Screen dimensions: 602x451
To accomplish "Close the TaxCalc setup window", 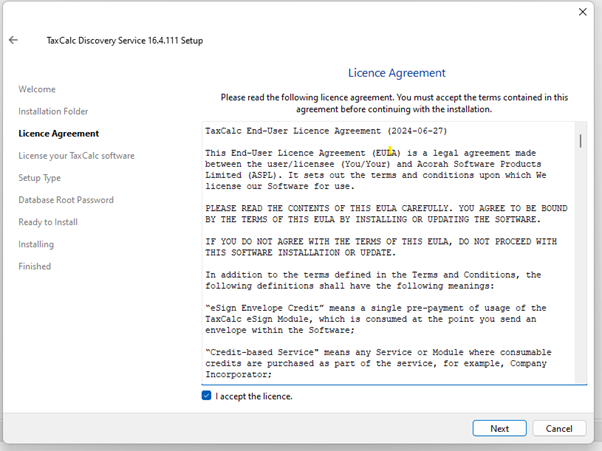I will coord(583,12).
